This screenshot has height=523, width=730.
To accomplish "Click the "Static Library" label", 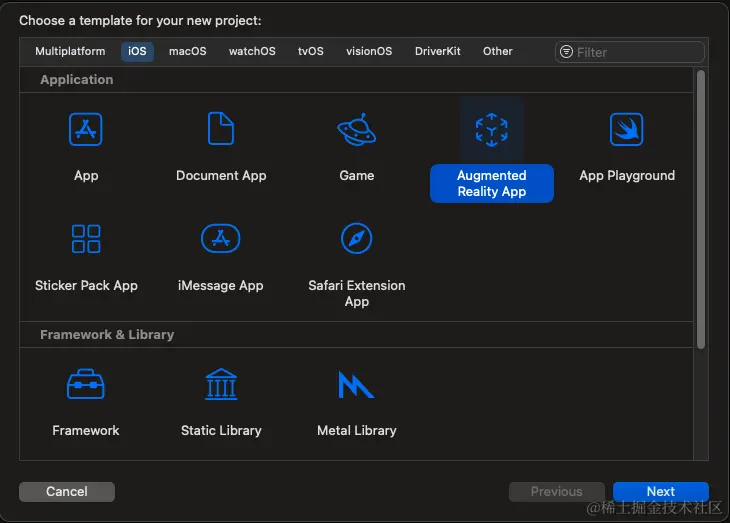I will 221,430.
